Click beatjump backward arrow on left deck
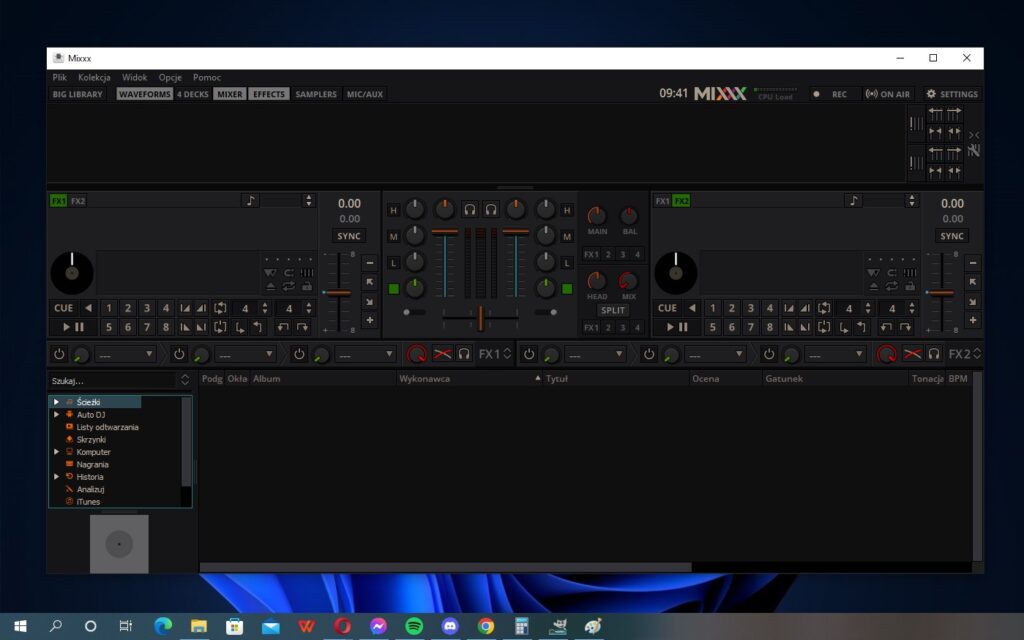The height and width of the screenshot is (640, 1024). pos(283,327)
